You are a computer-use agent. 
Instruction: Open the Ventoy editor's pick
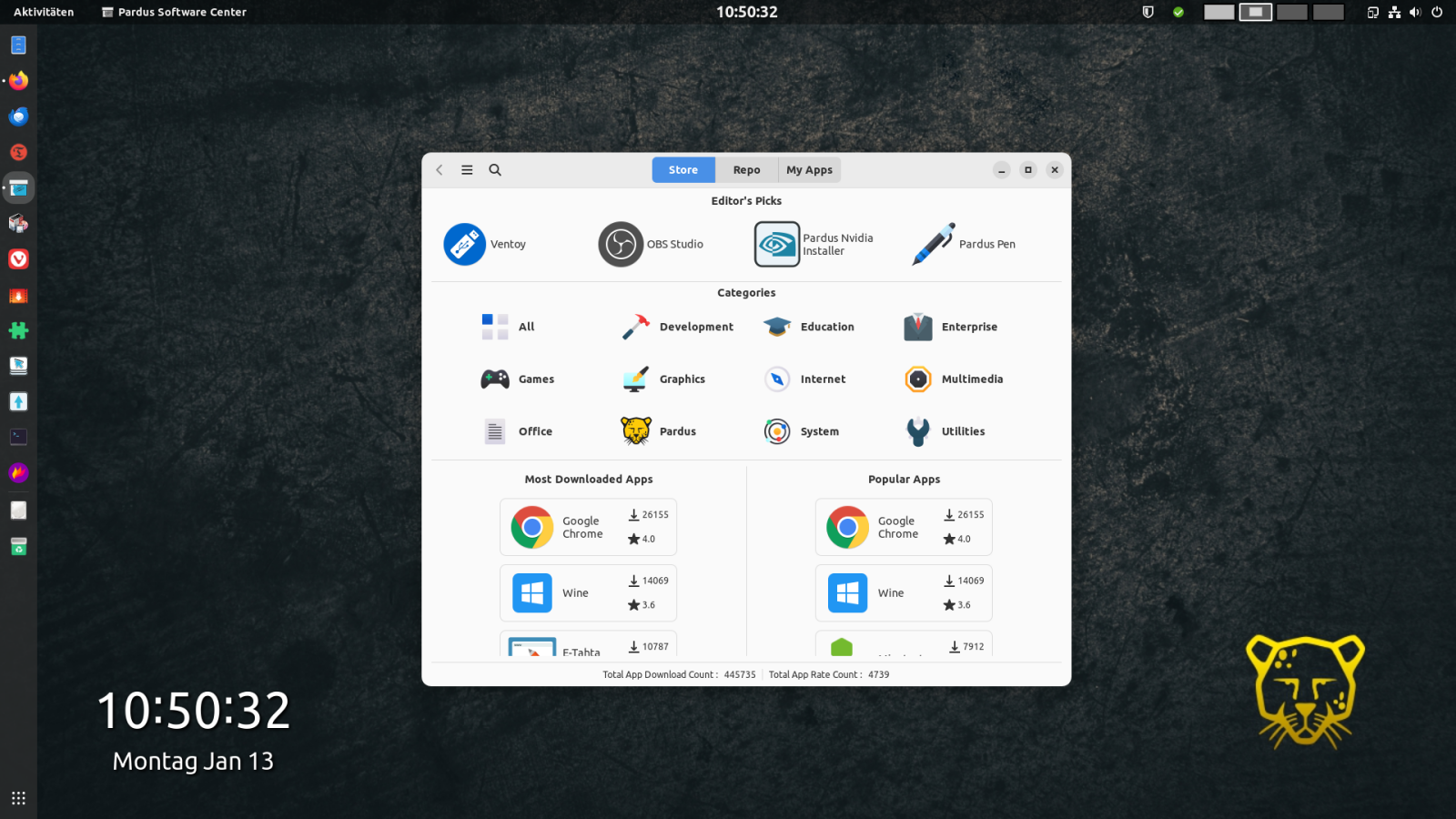[x=484, y=244]
